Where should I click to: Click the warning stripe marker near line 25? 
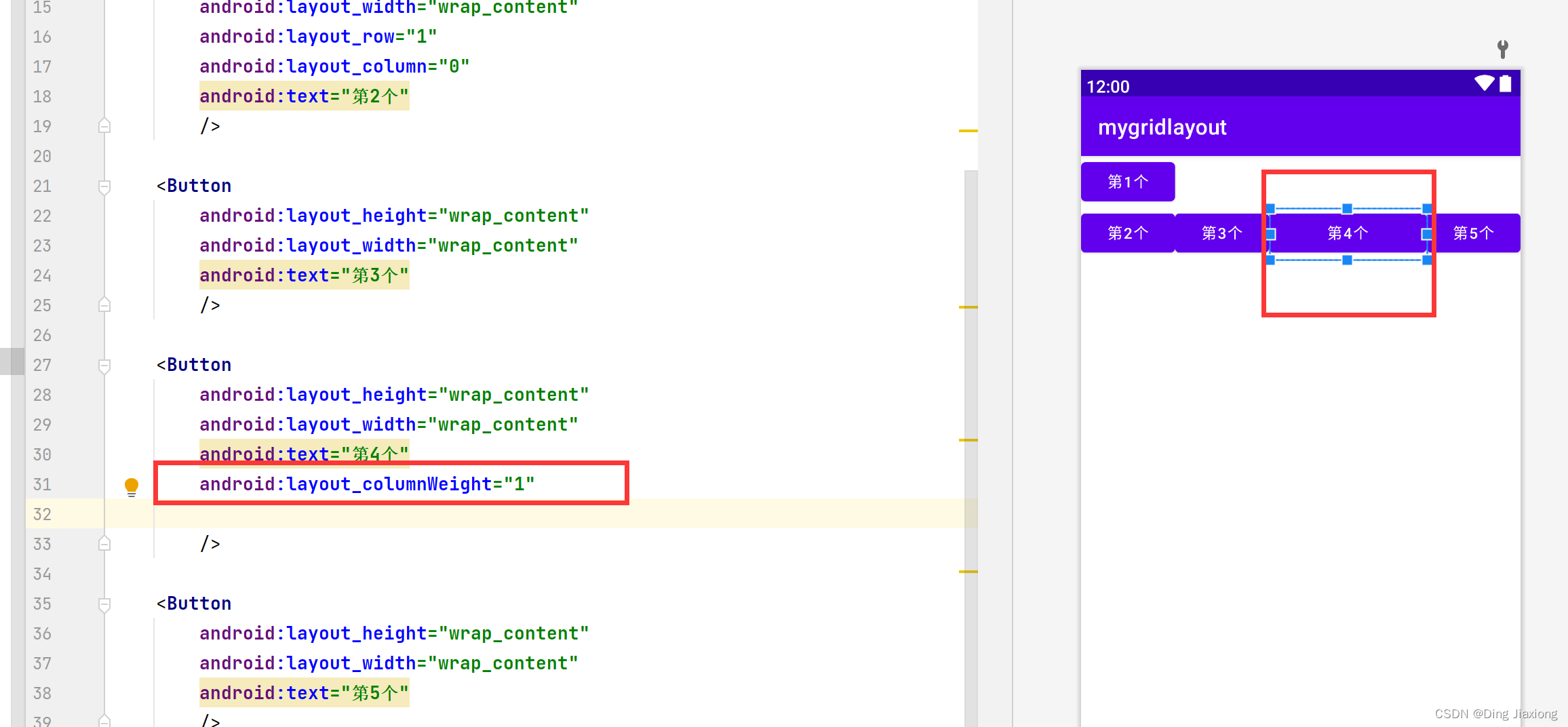[x=968, y=307]
